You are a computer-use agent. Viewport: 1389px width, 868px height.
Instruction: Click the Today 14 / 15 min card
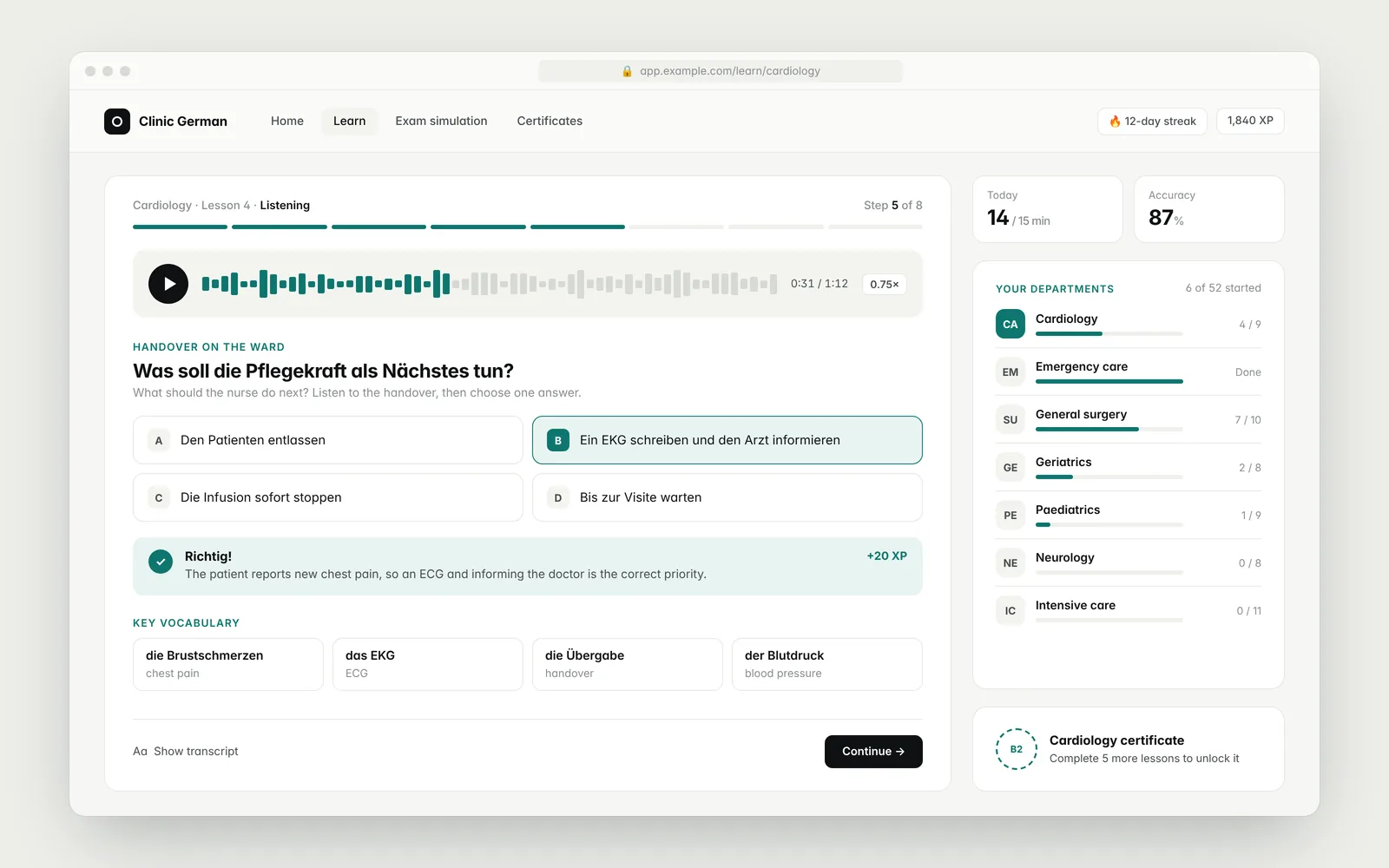1048,209
